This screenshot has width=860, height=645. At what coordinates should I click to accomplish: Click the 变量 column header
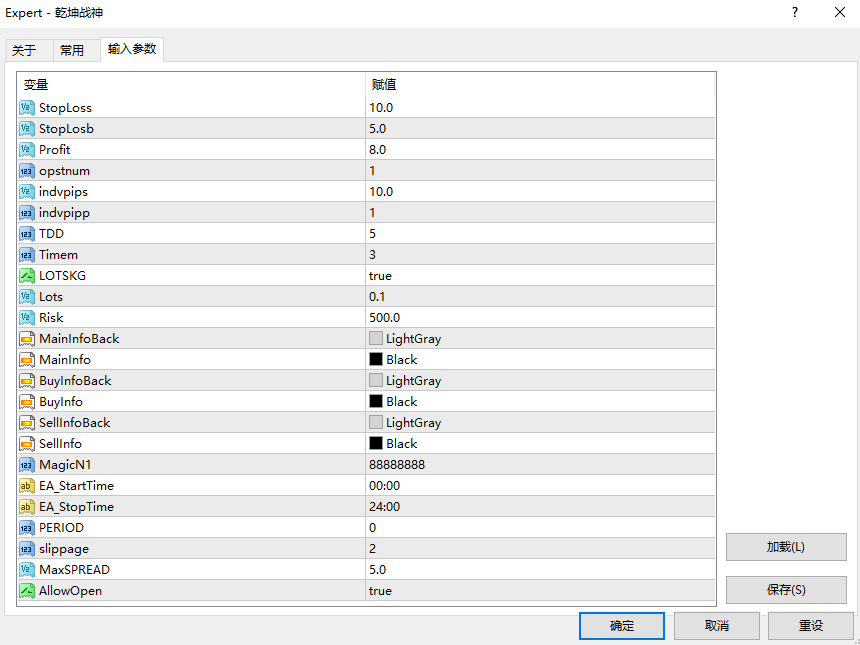click(x=191, y=84)
